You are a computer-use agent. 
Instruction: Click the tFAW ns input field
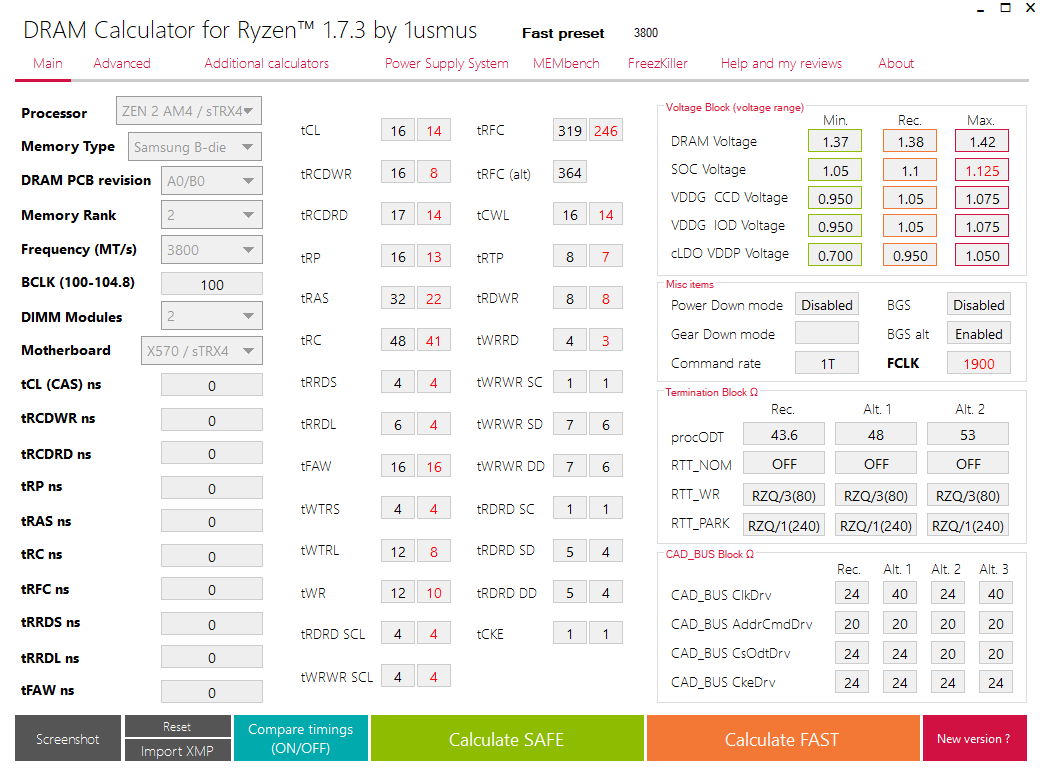[211, 692]
